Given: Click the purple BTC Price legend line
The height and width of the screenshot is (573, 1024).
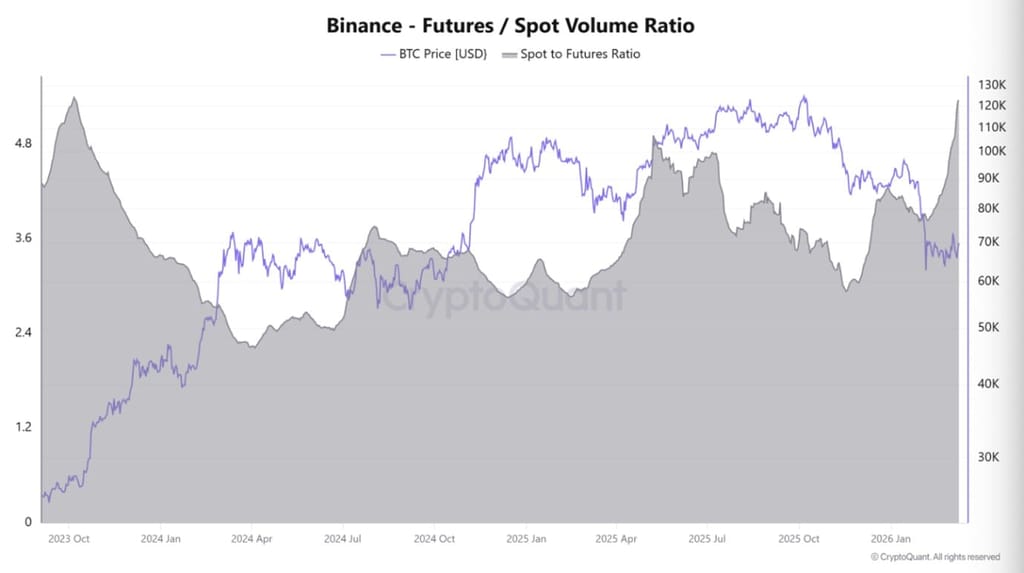Looking at the screenshot, I should (388, 55).
